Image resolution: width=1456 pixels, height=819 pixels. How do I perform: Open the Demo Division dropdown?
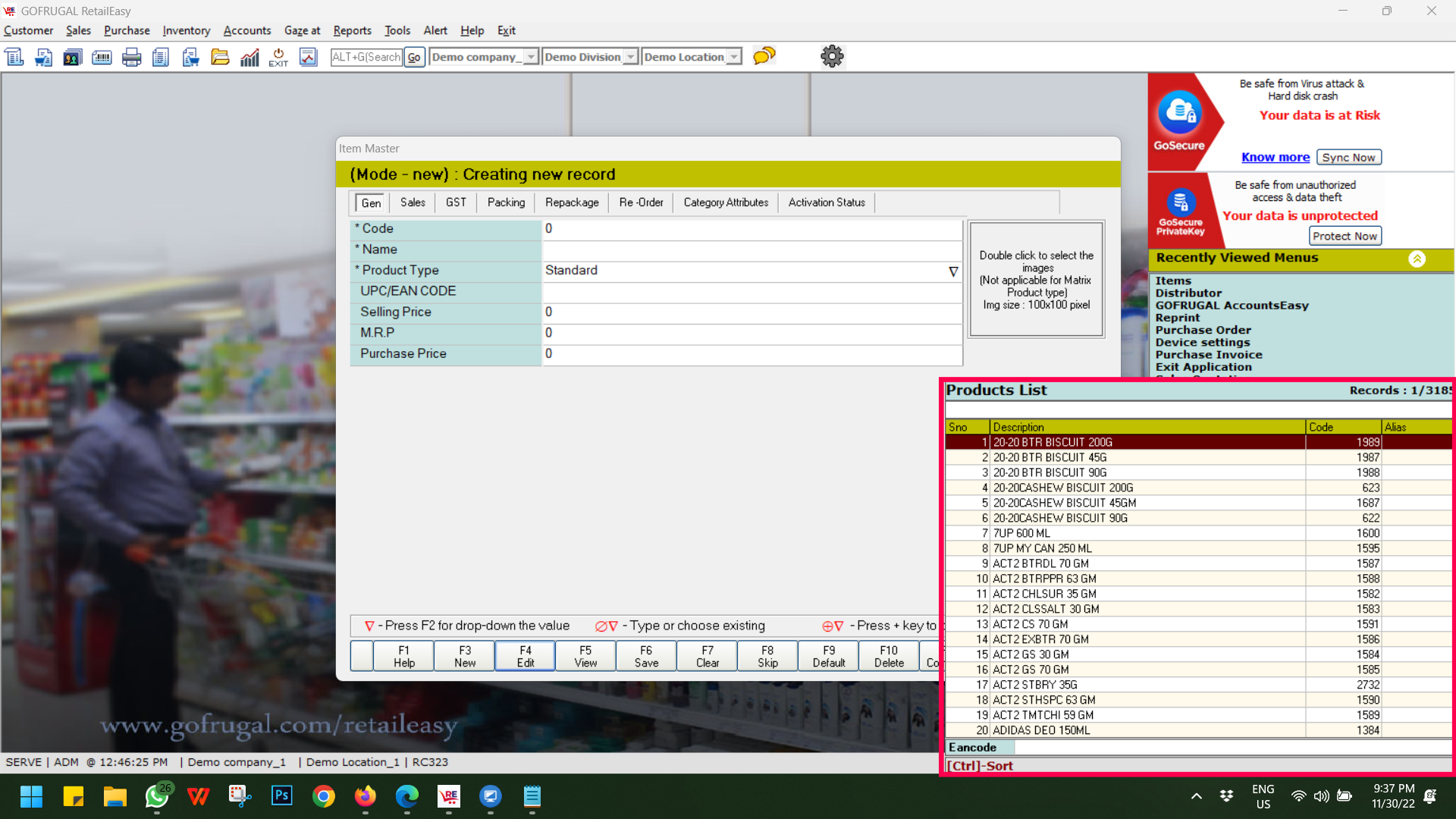click(x=630, y=57)
